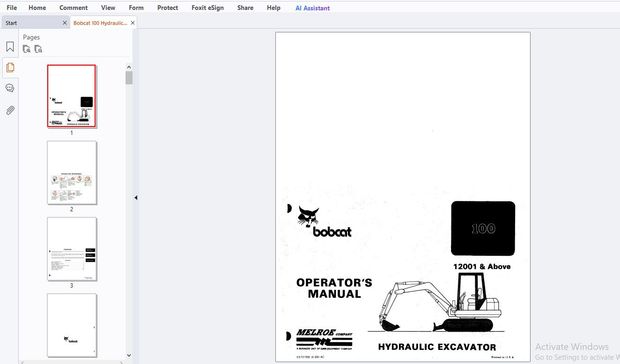Open the Attachments paperclip panel icon
The height and width of the screenshot is (364, 620).
click(10, 110)
